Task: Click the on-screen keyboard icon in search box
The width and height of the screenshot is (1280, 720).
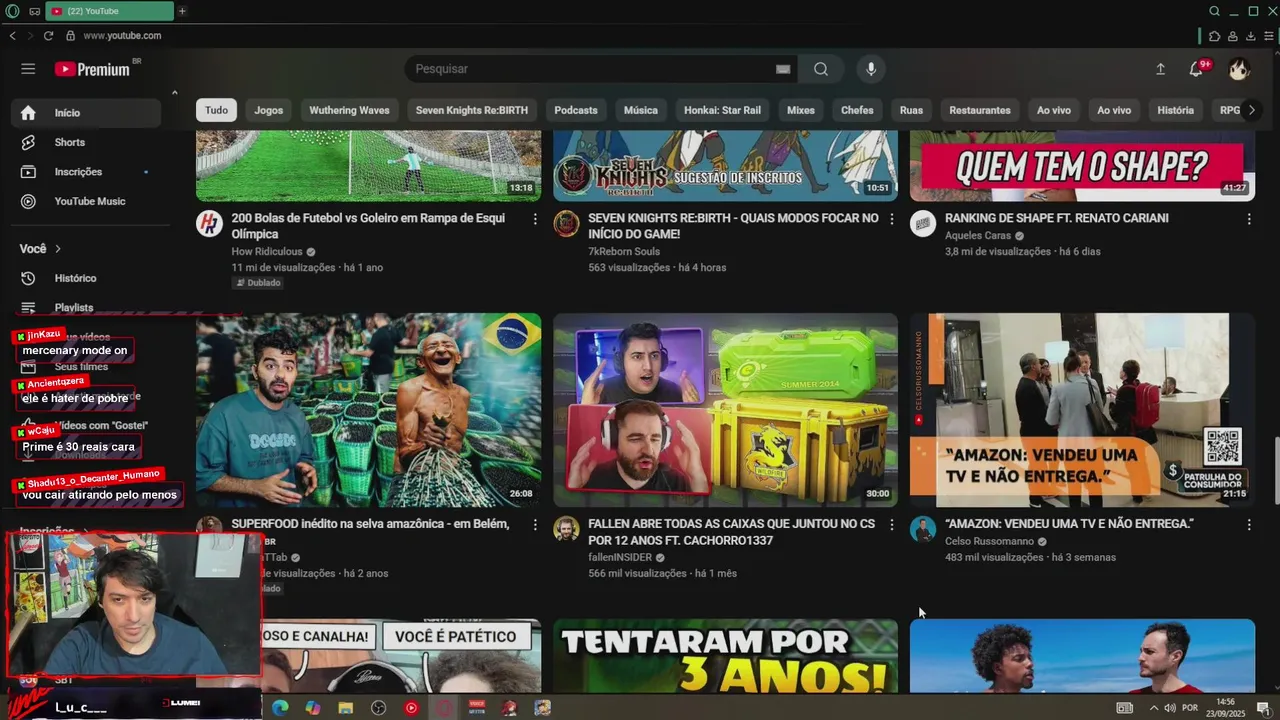Action: coord(783,69)
